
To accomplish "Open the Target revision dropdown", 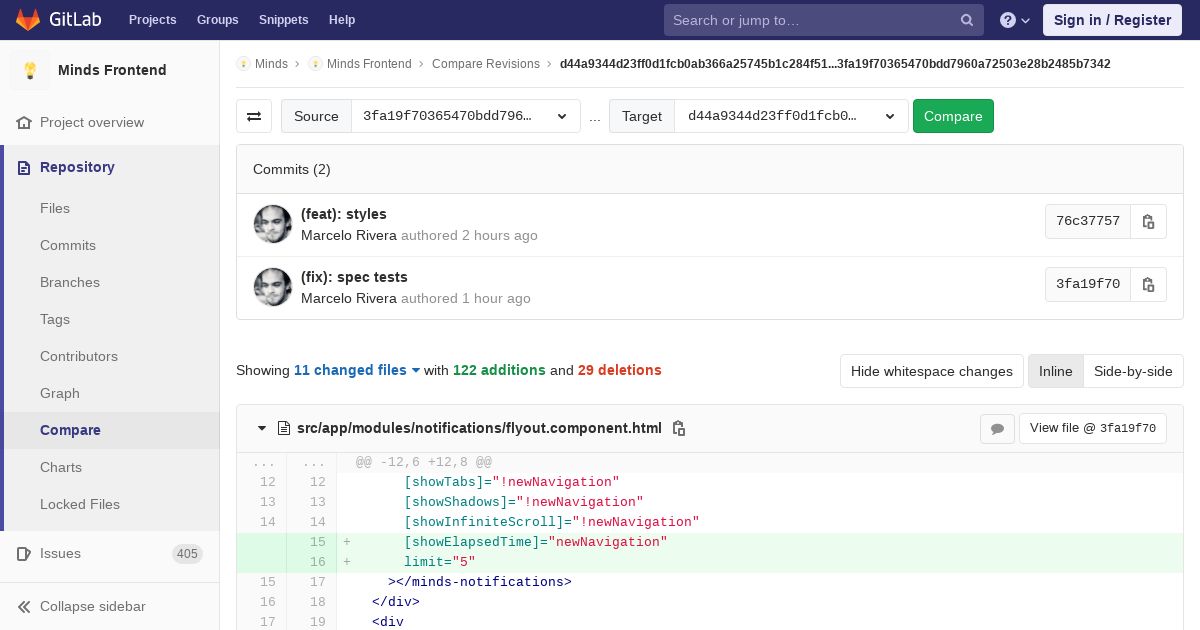I will coord(791,116).
